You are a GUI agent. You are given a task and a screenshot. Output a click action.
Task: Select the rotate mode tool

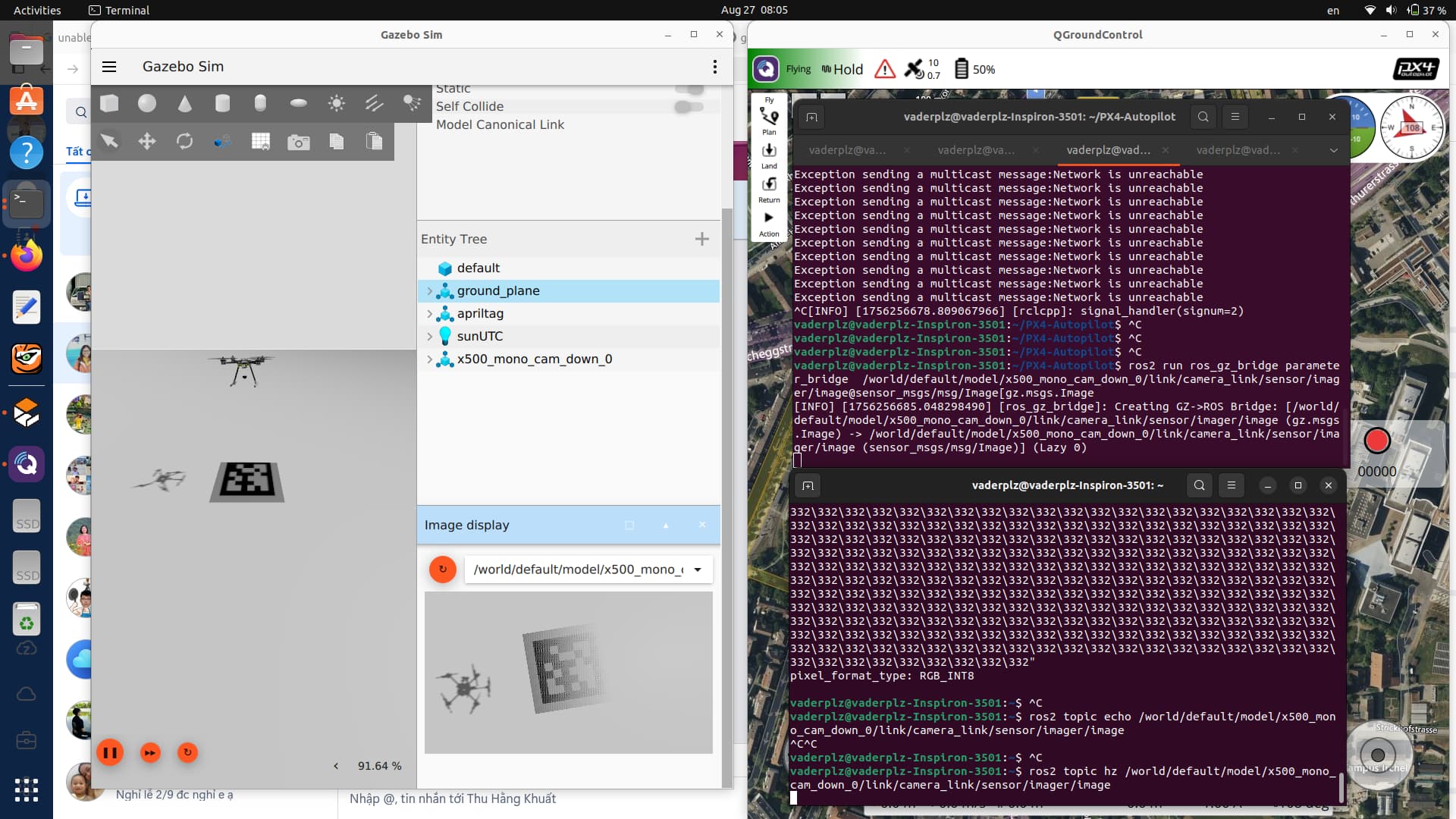184,141
